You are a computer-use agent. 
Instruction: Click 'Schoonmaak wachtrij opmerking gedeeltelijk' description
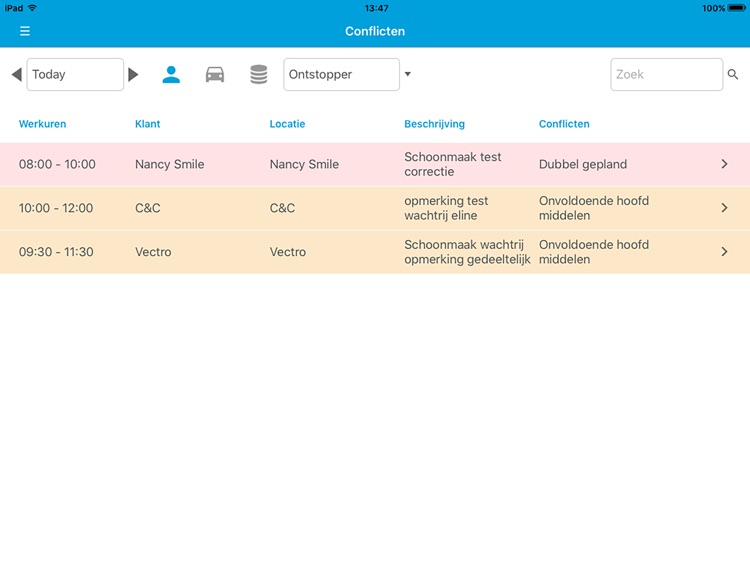(x=467, y=252)
